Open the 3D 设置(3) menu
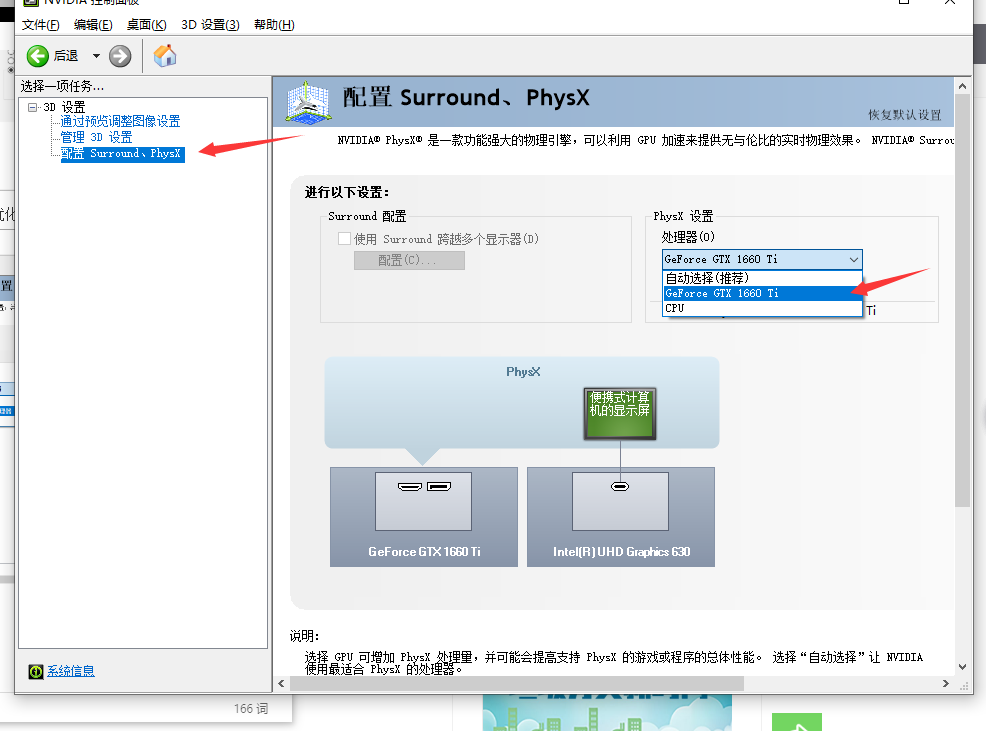Viewport: 986px width, 731px height. 210,25
